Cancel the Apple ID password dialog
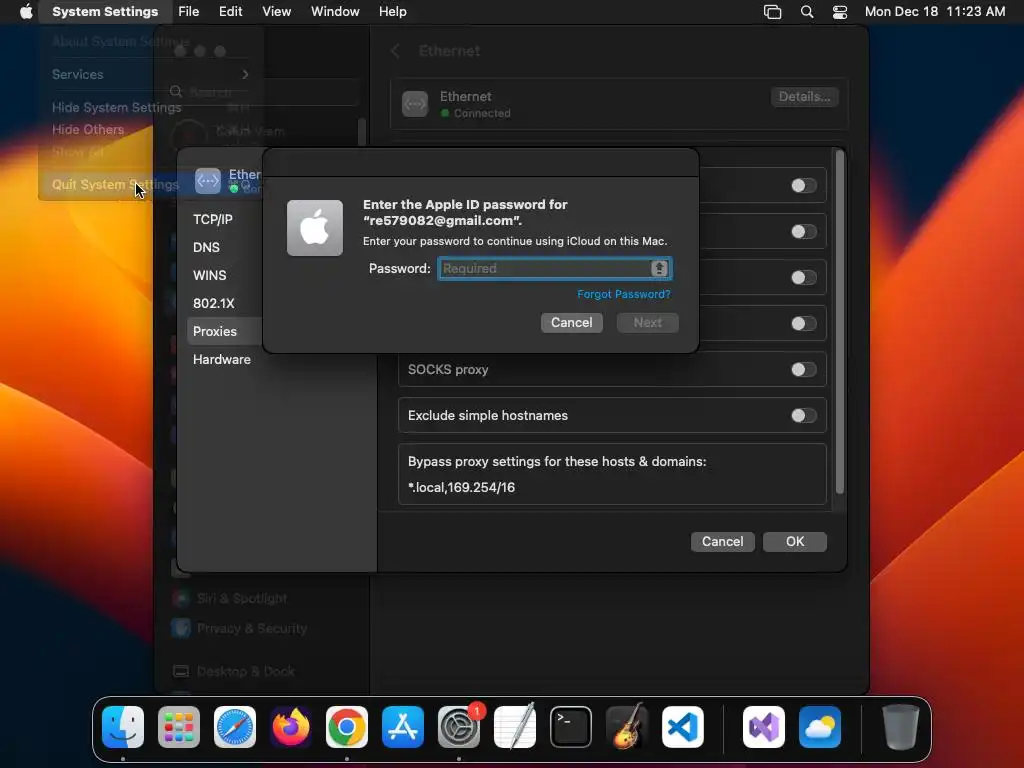 (571, 323)
